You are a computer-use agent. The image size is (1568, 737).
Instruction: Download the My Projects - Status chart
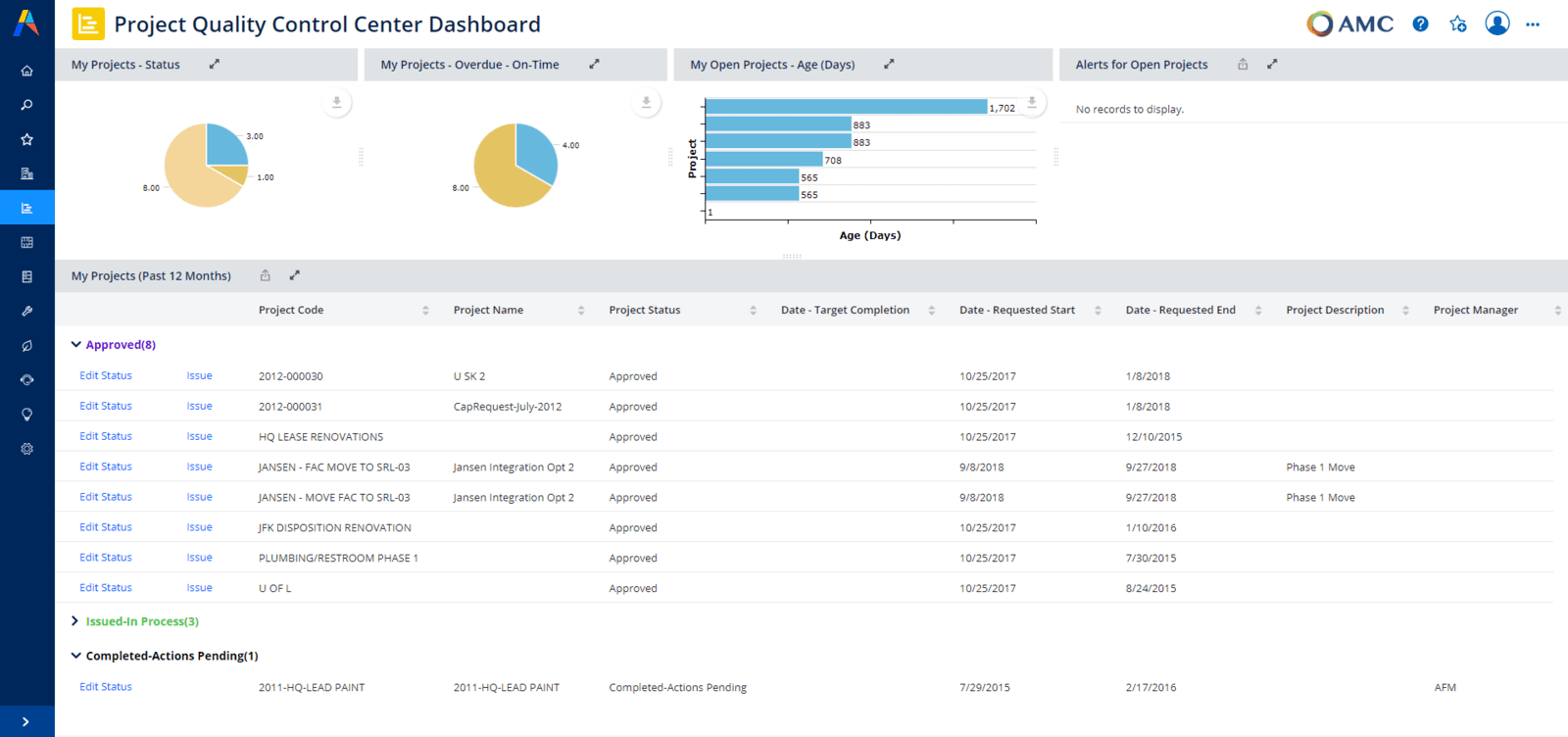coord(336,102)
